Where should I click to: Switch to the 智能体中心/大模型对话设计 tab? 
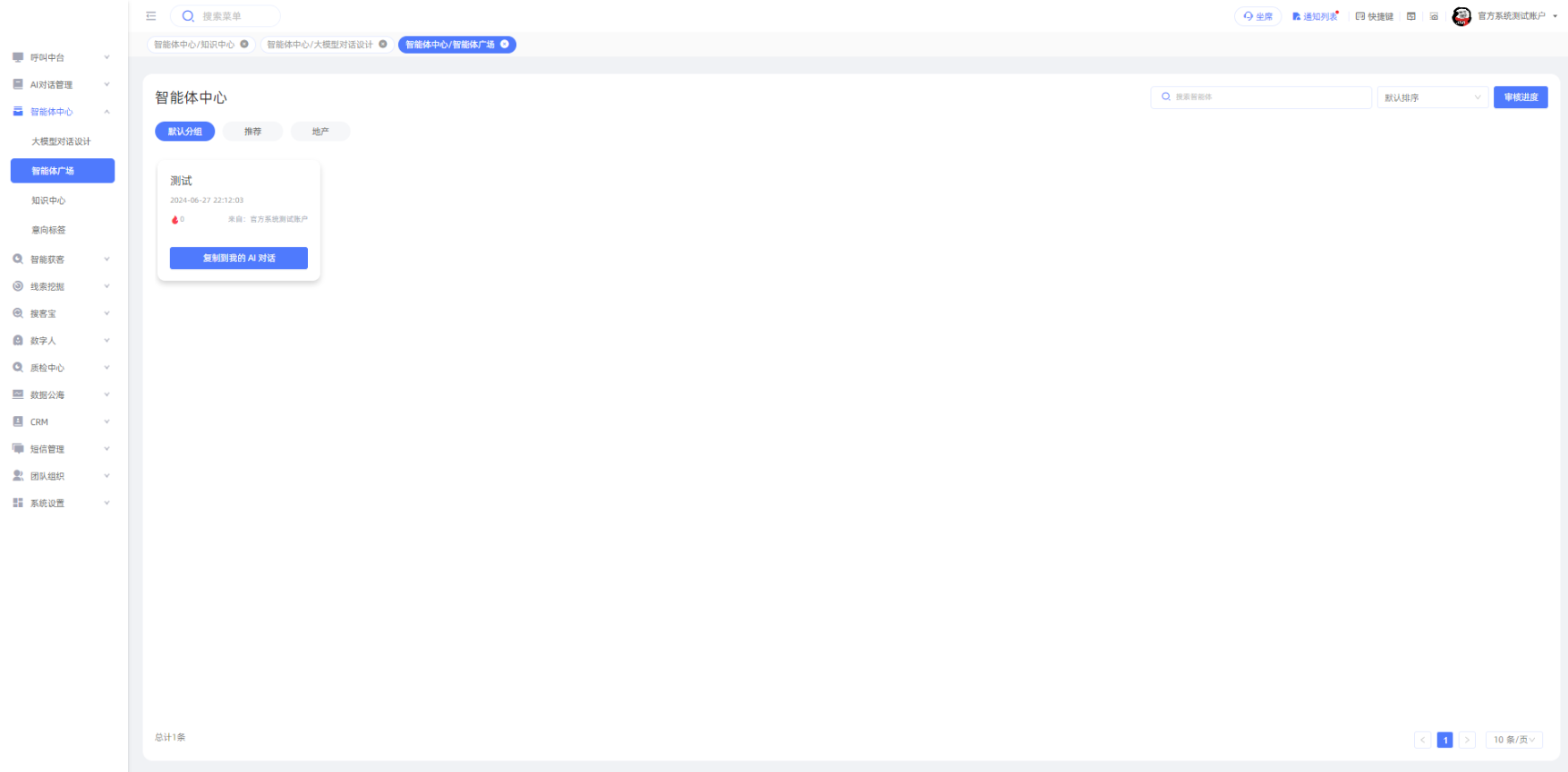tap(320, 44)
